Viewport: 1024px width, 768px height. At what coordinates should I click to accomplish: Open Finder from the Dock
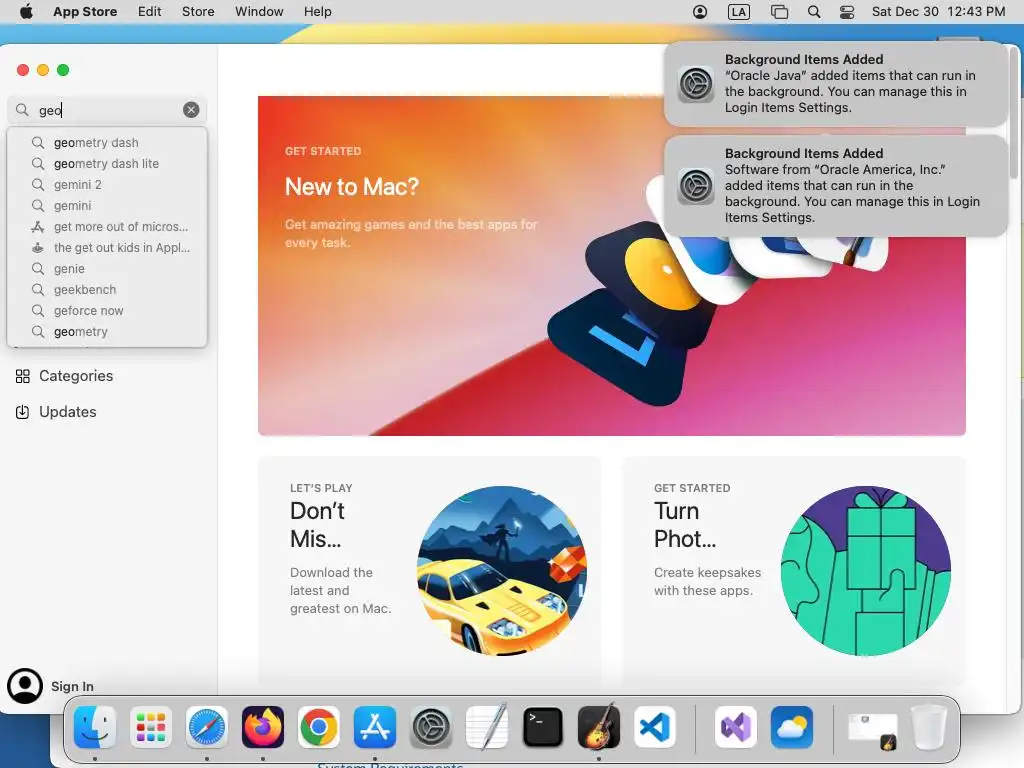tap(95, 727)
